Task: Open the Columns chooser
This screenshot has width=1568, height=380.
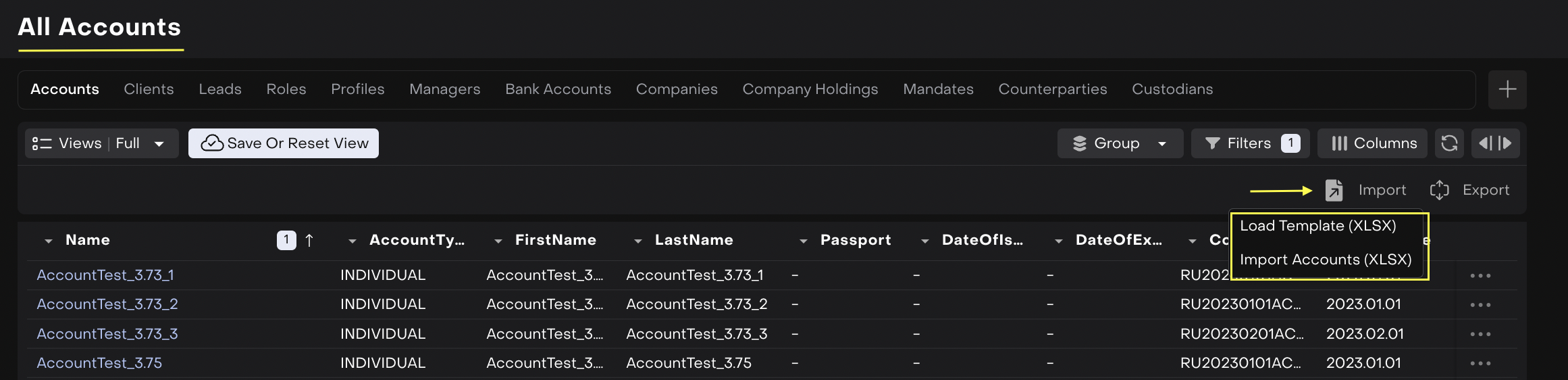Action: [x=1373, y=143]
